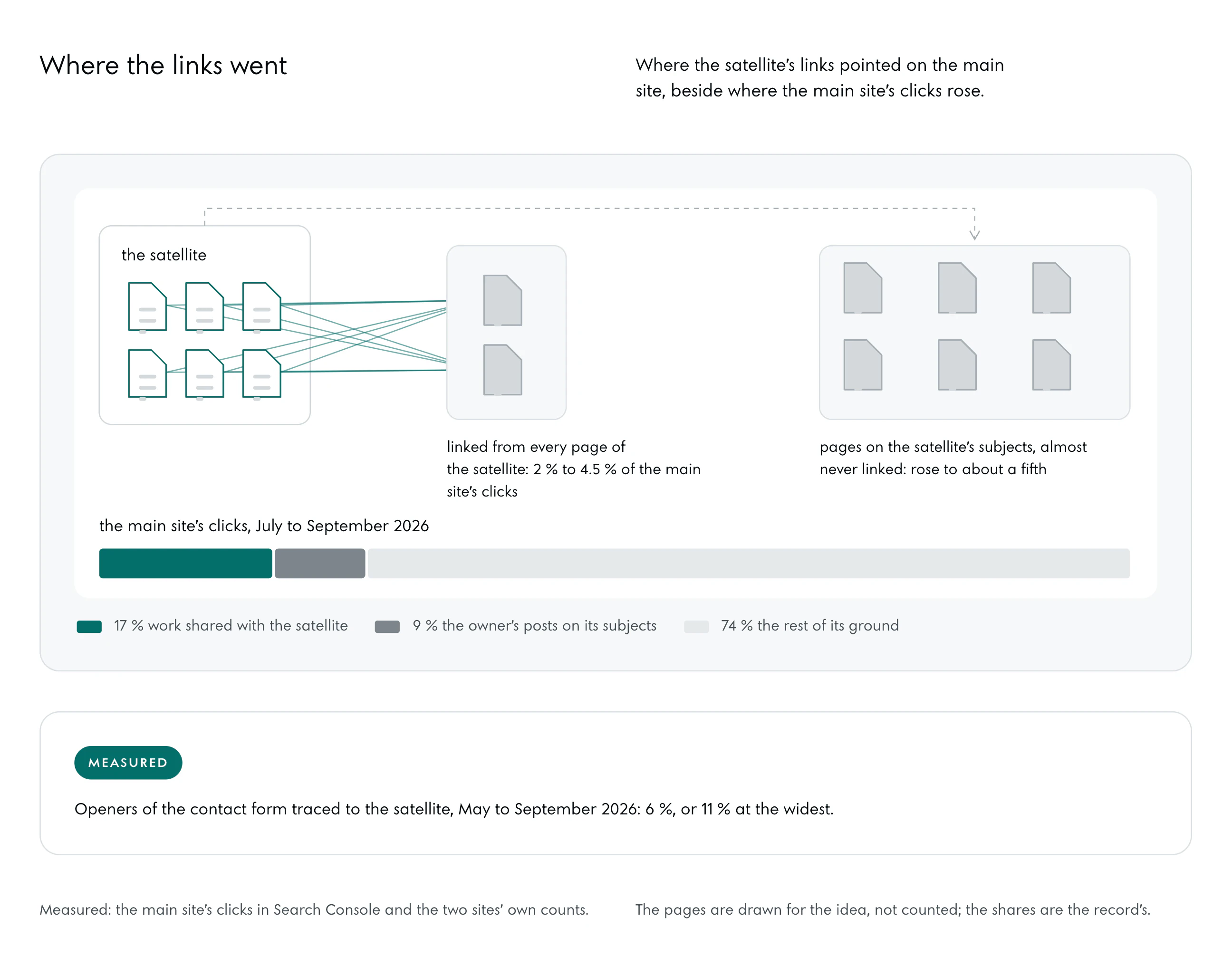Click '74 % the rest of its ground'
The height and width of the screenshot is (966, 1232).
pyautogui.click(x=809, y=625)
